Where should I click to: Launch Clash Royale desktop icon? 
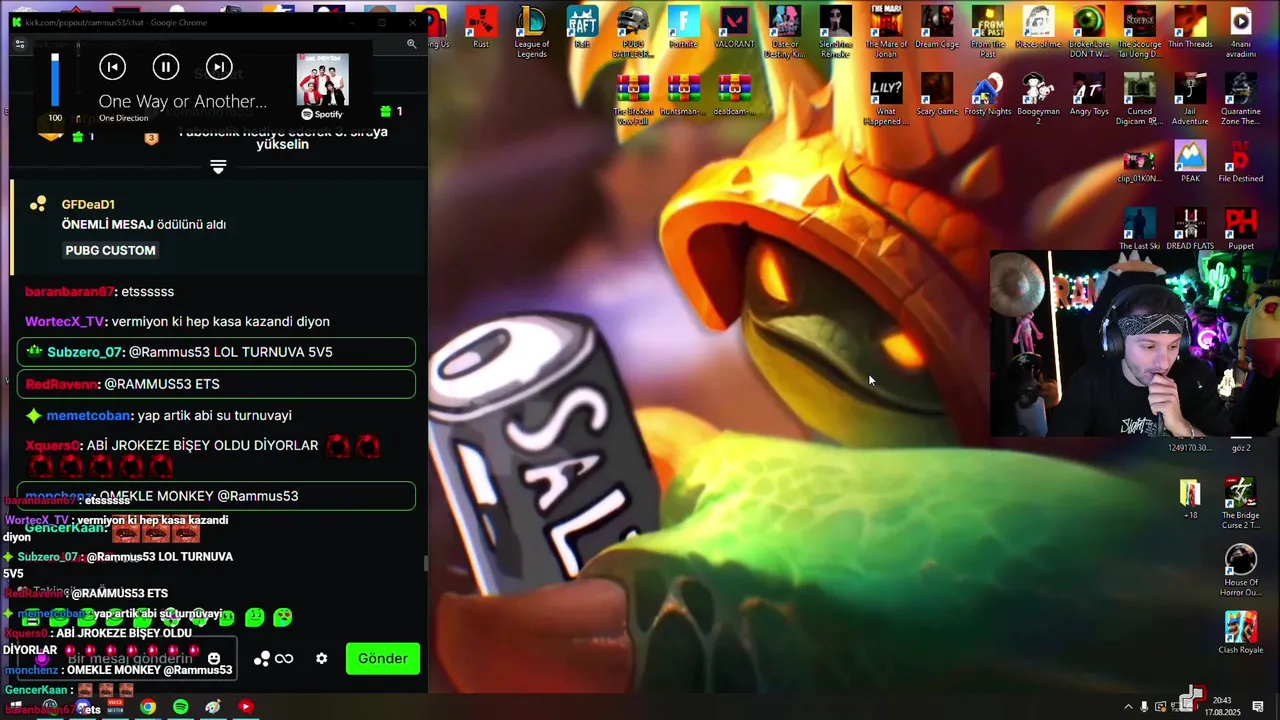(1241, 632)
